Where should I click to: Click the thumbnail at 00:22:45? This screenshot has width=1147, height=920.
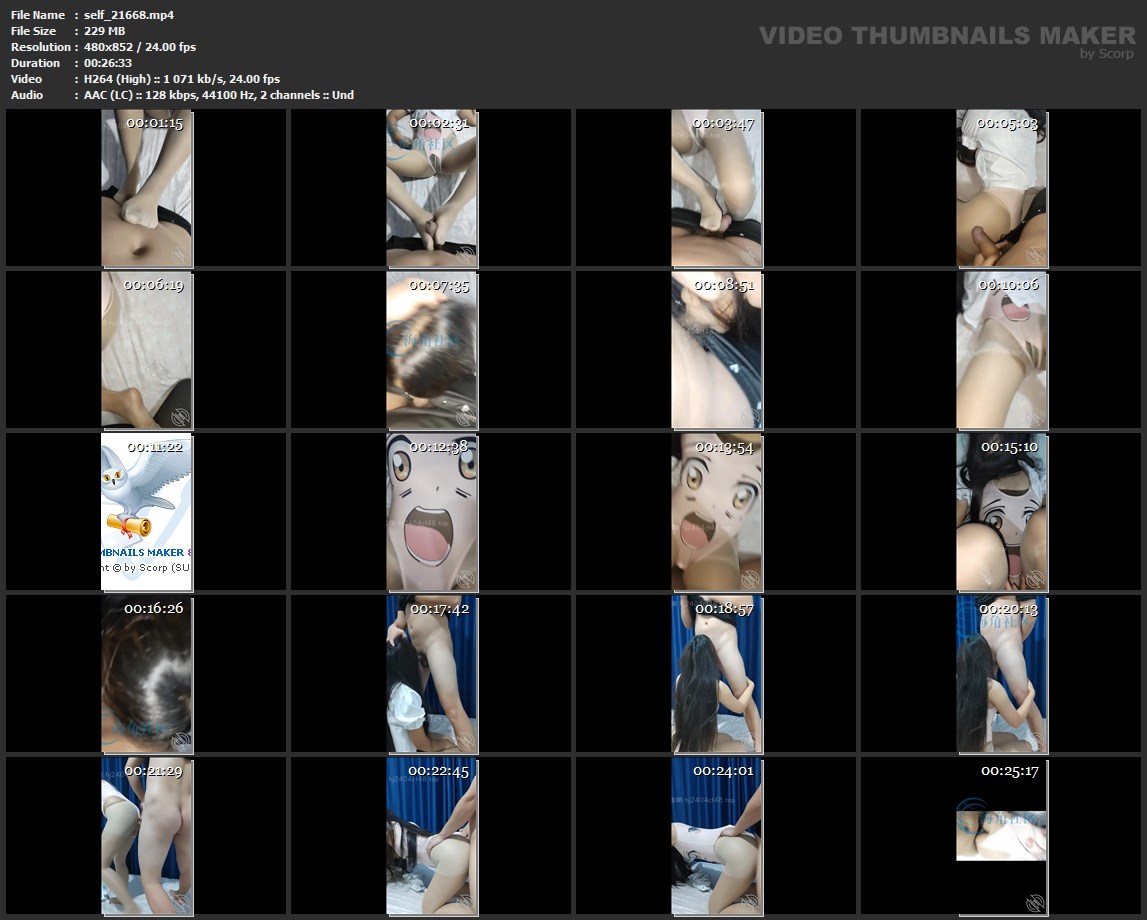tap(431, 836)
